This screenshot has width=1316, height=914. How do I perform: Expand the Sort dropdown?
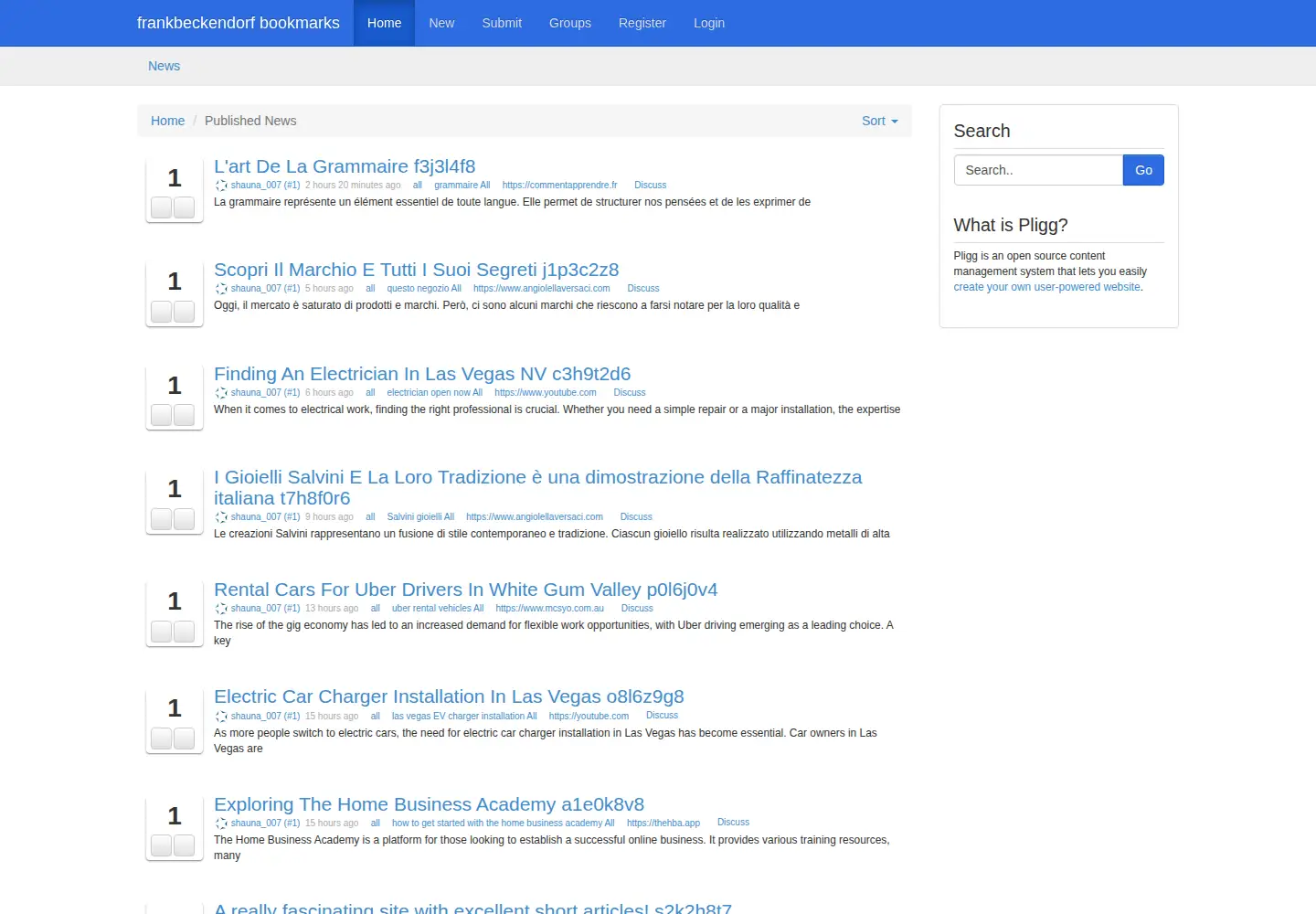[879, 121]
